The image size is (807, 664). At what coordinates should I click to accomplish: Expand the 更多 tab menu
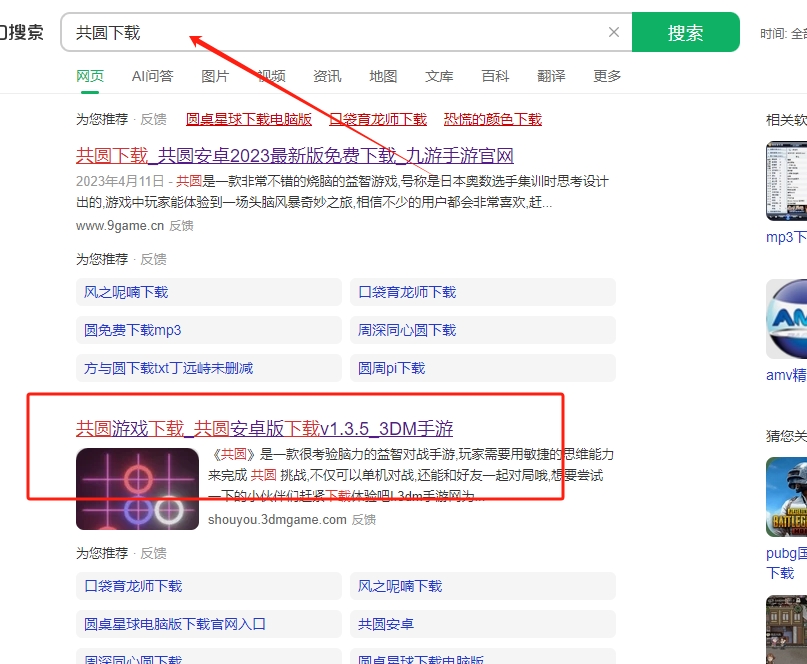(607, 76)
